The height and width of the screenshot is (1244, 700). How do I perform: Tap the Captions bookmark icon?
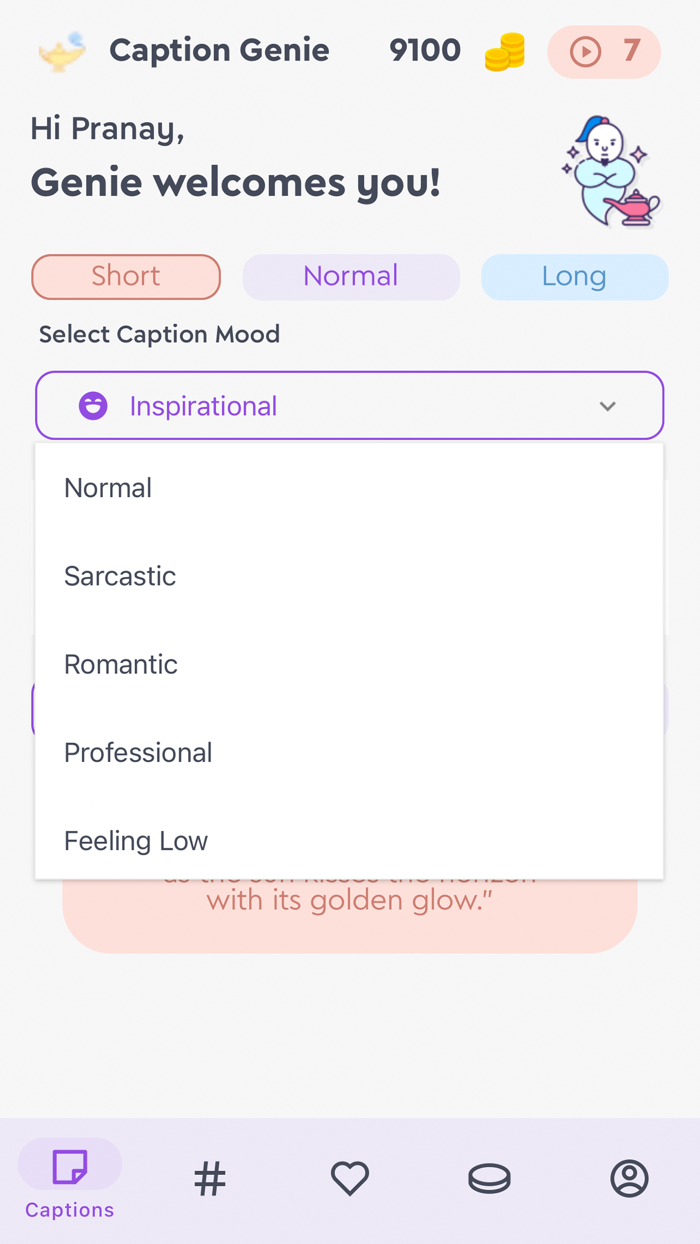click(69, 1164)
